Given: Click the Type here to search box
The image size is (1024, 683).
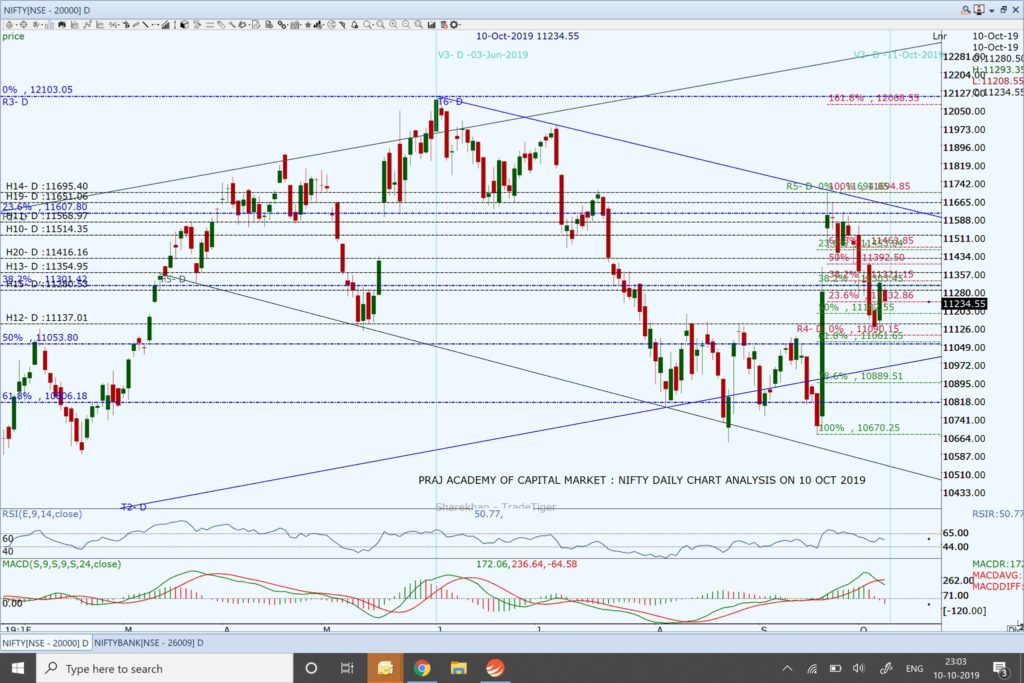Looking at the screenshot, I should point(163,668).
